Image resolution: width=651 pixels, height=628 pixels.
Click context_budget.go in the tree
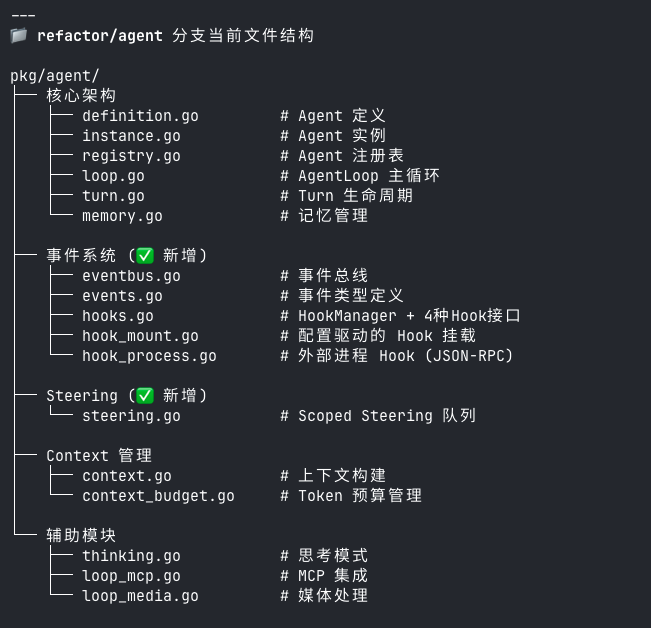158,496
